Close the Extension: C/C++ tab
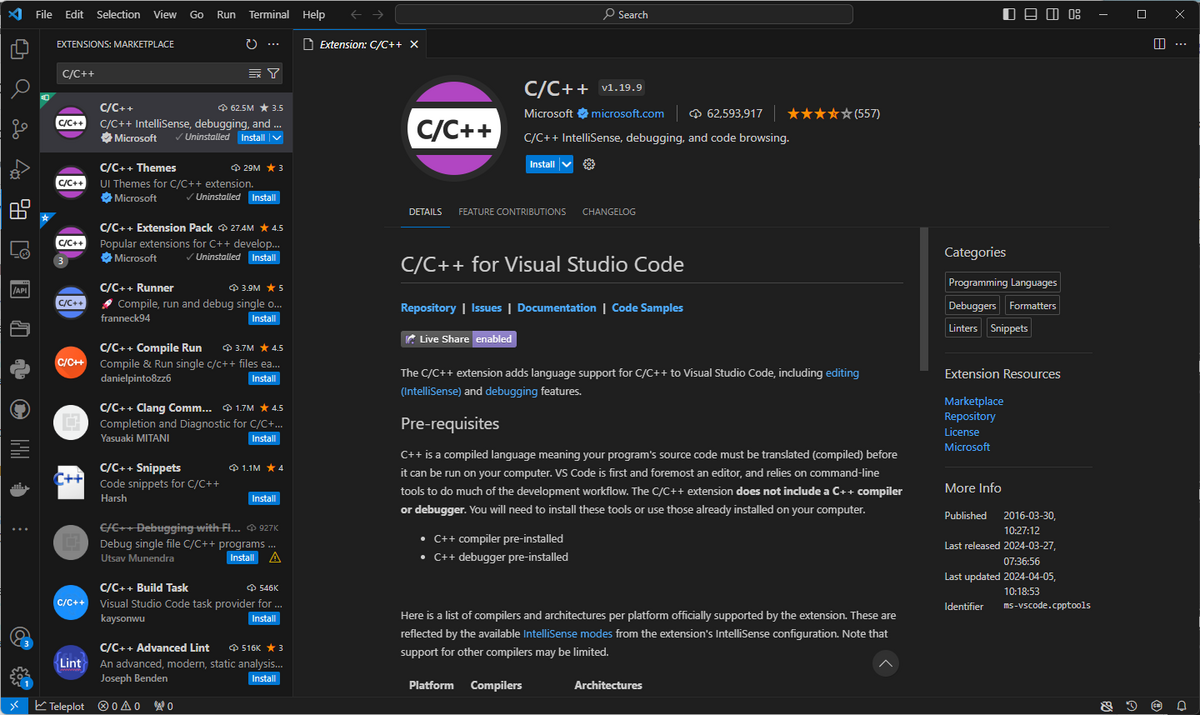The image size is (1200, 715). click(x=414, y=44)
